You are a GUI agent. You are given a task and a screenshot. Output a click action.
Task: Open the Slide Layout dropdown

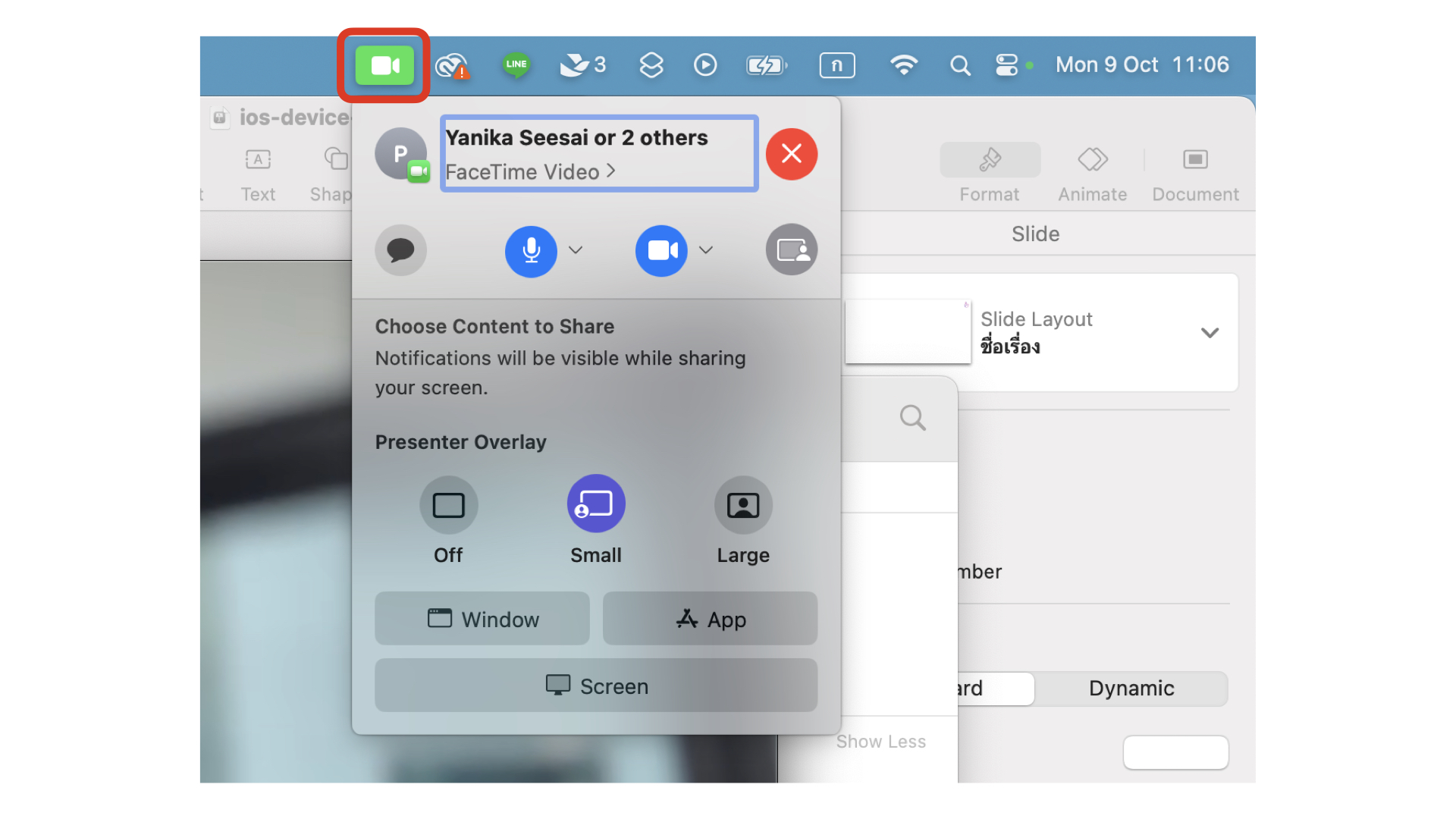(x=1210, y=332)
